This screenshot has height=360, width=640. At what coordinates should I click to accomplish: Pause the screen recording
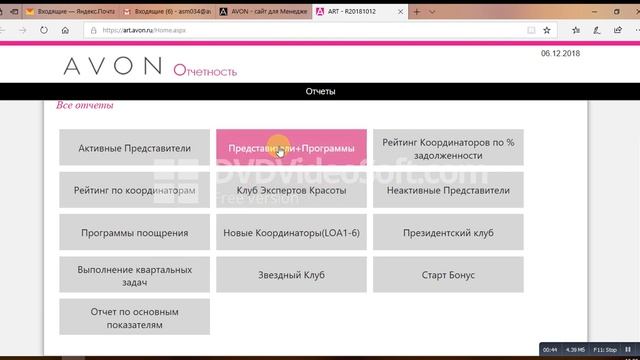click(628, 350)
